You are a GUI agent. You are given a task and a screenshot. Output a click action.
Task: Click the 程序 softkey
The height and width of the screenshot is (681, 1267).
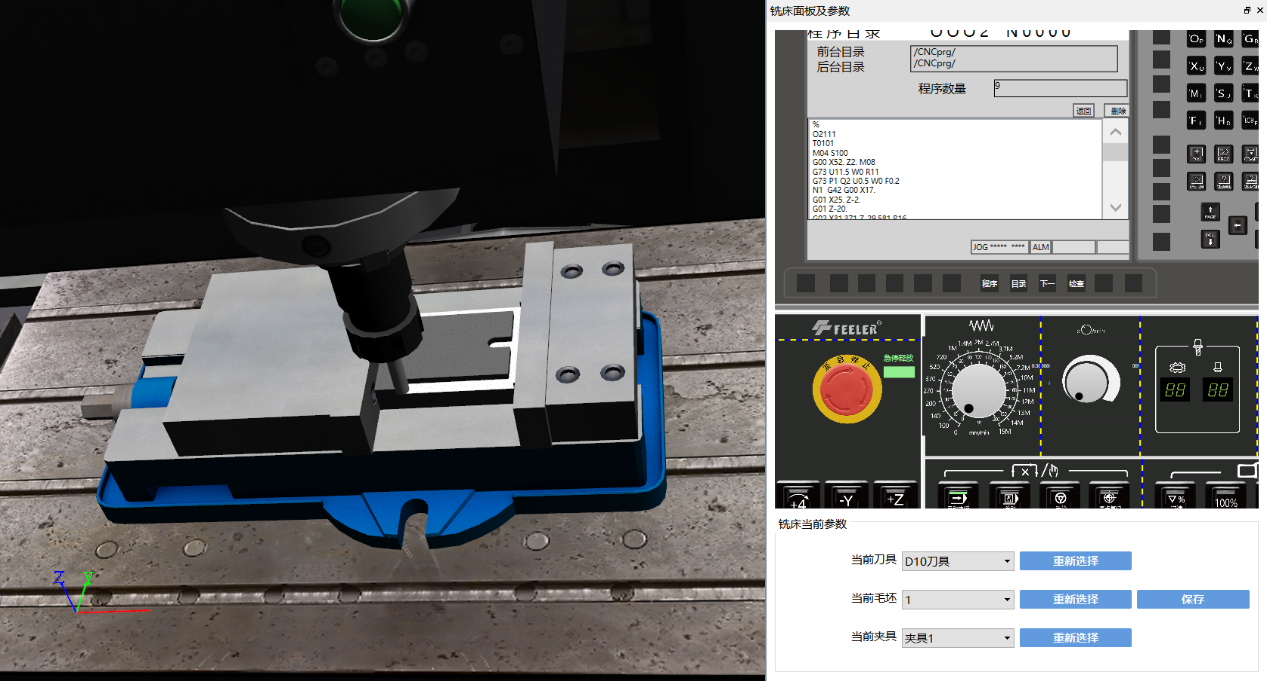click(990, 283)
